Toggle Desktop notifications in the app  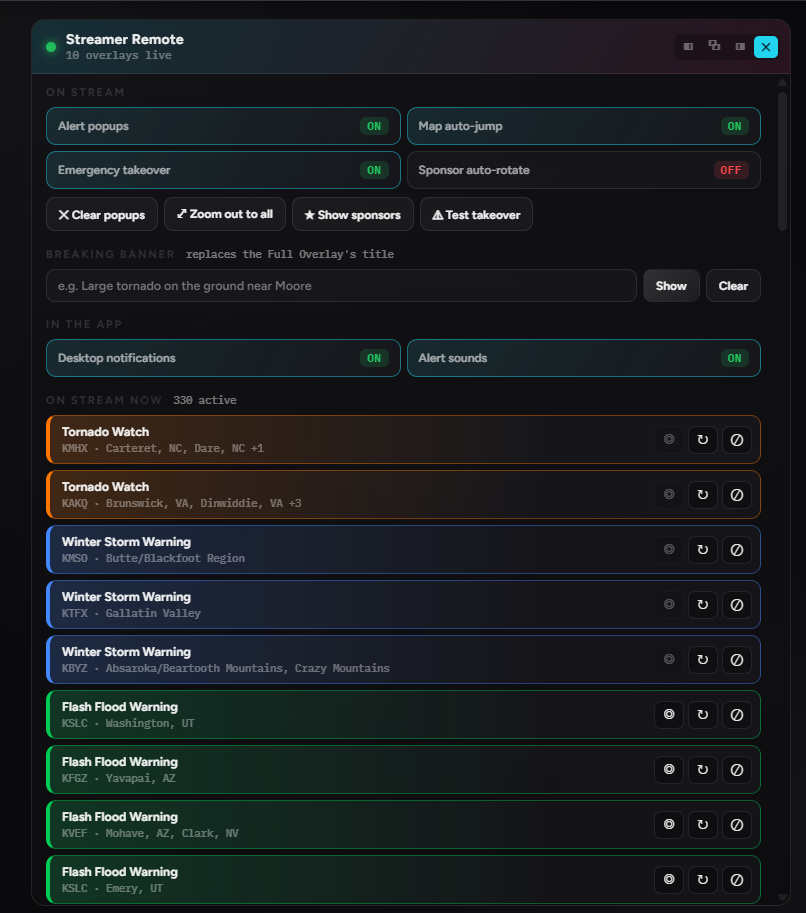pyautogui.click(x=223, y=358)
